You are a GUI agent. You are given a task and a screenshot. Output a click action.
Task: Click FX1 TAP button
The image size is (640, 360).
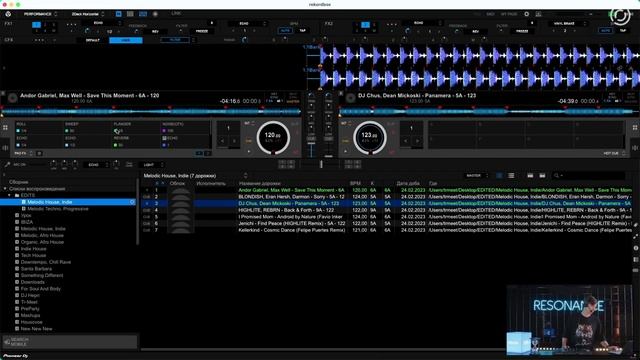click(x=302, y=30)
